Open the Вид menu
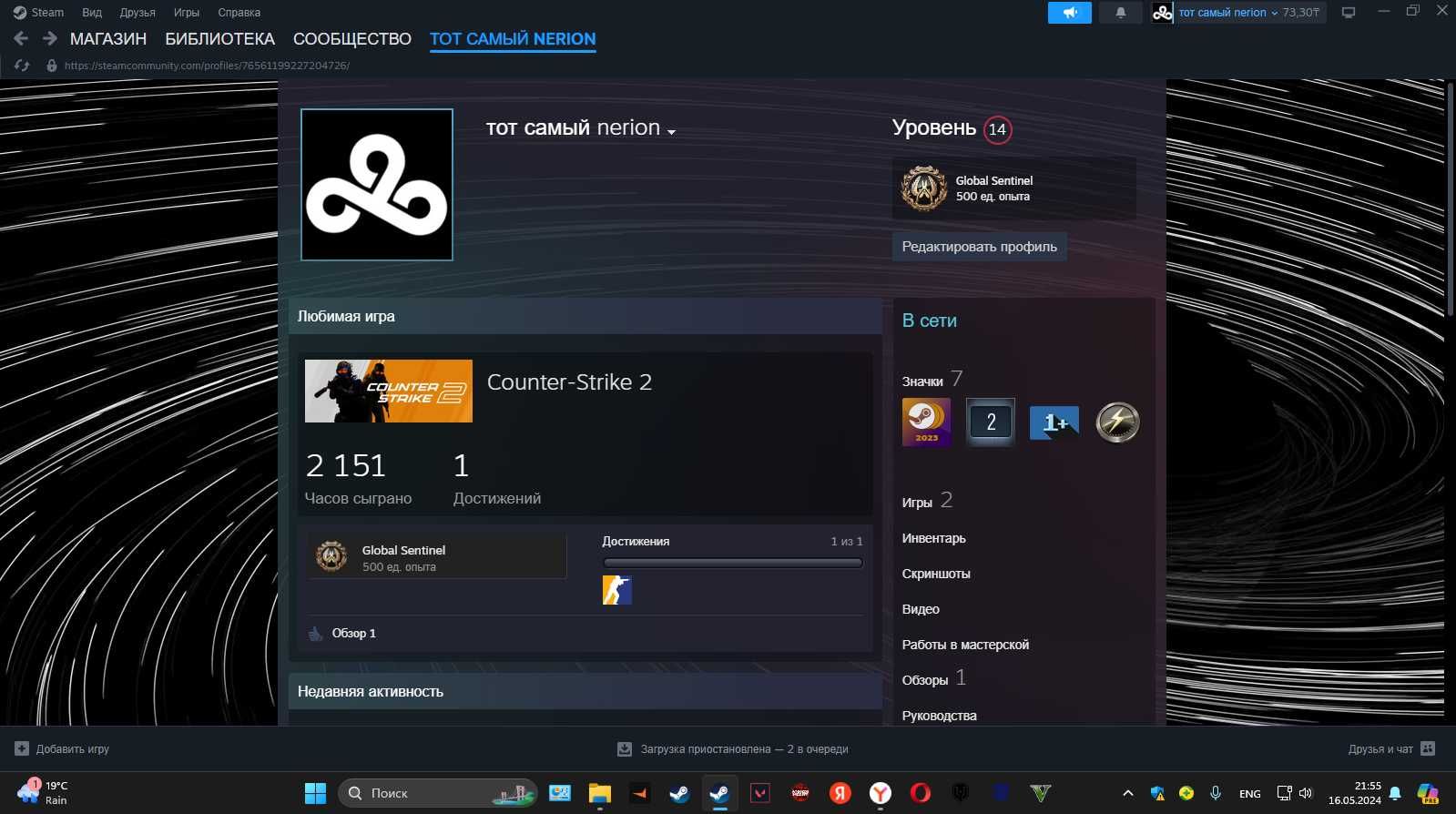Screen dimensions: 1456x814 pyautogui.click(x=92, y=13)
